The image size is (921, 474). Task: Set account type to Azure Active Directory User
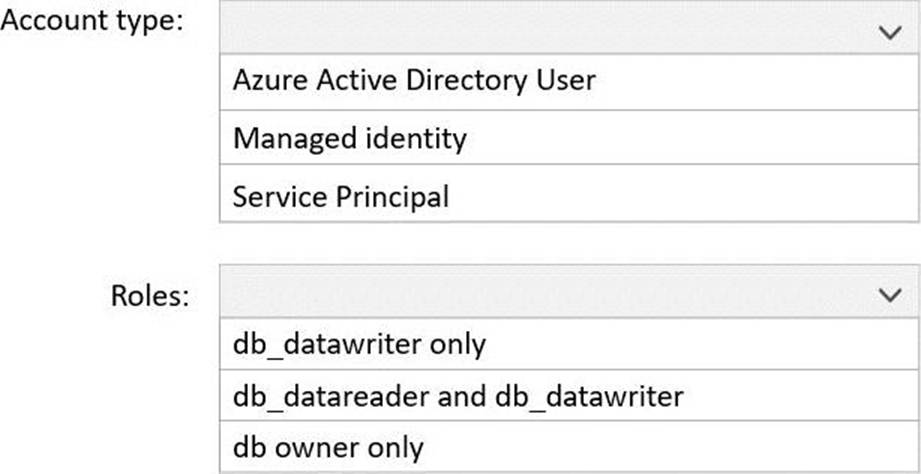click(x=414, y=80)
